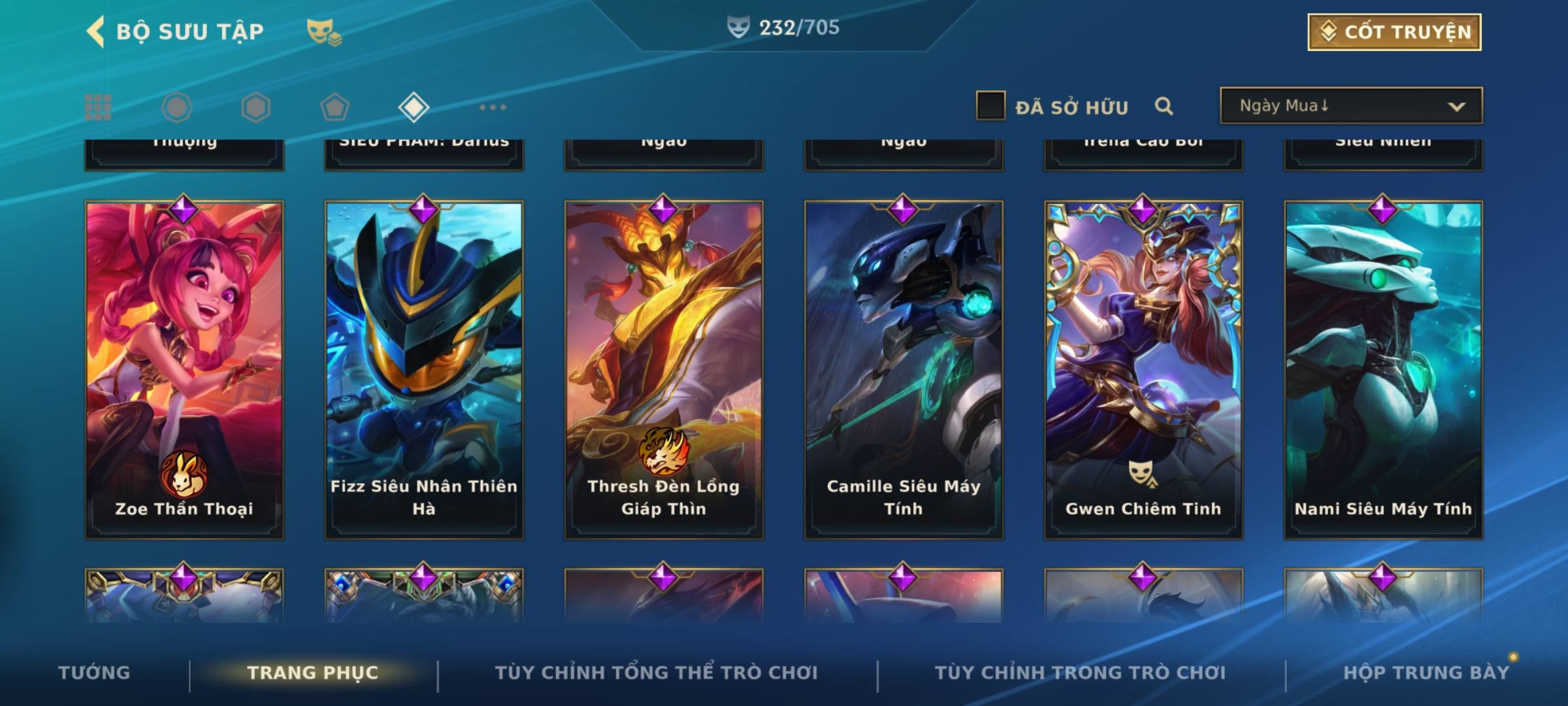Viewport: 1568px width, 706px height.
Task: Click the Cốt Truyện button
Action: point(1394,31)
